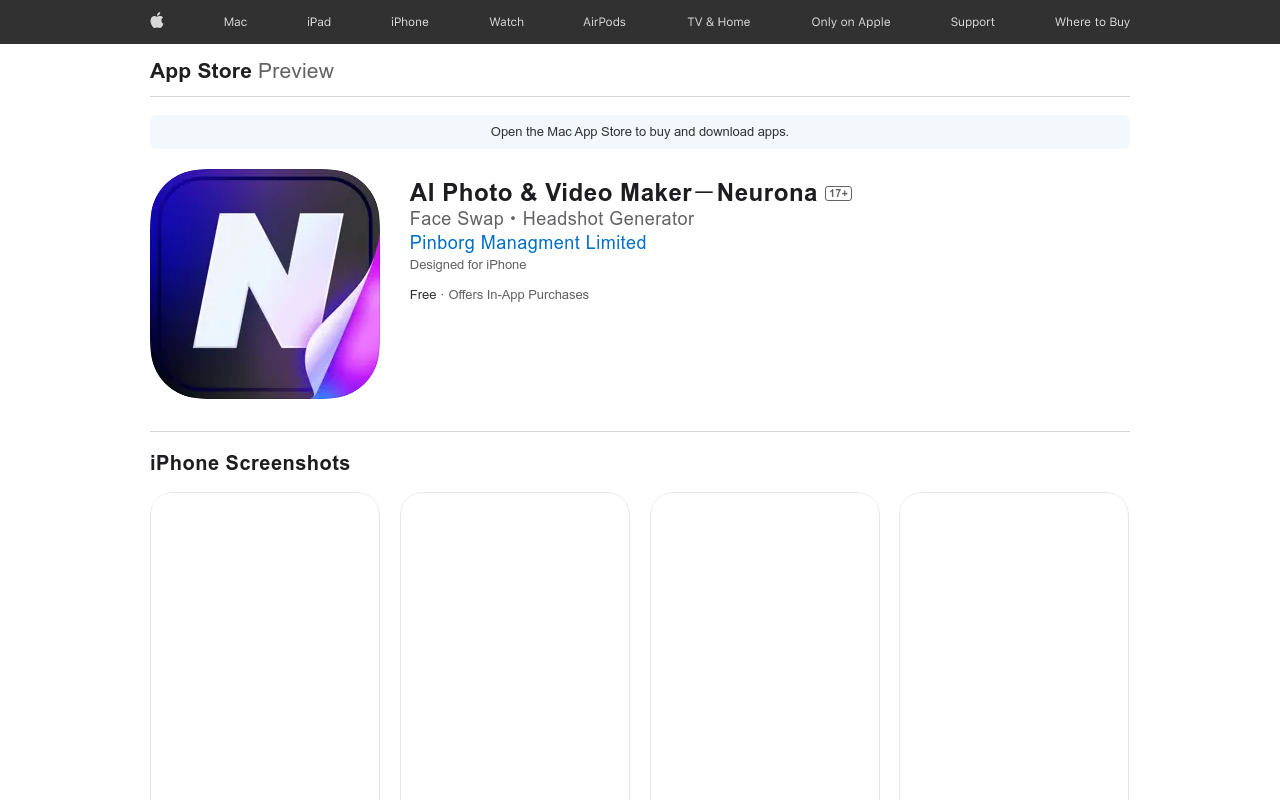Click the 17+ age rating badge

tap(838, 194)
